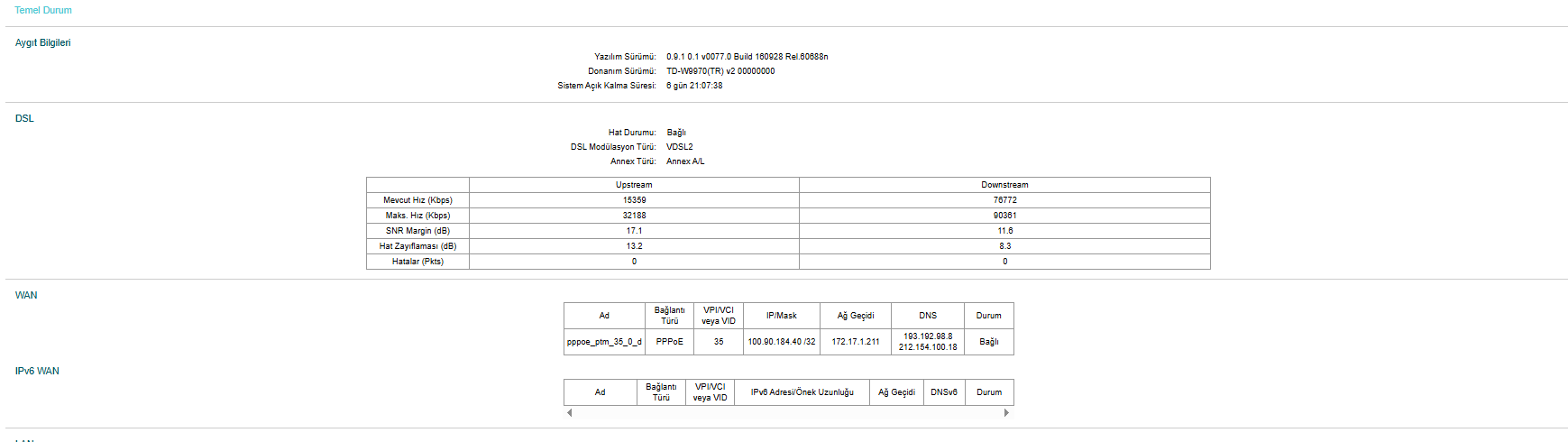Screen dimensions: 1568x442
Task: Click the 'IP/Mask' column header
Action: tap(782, 316)
